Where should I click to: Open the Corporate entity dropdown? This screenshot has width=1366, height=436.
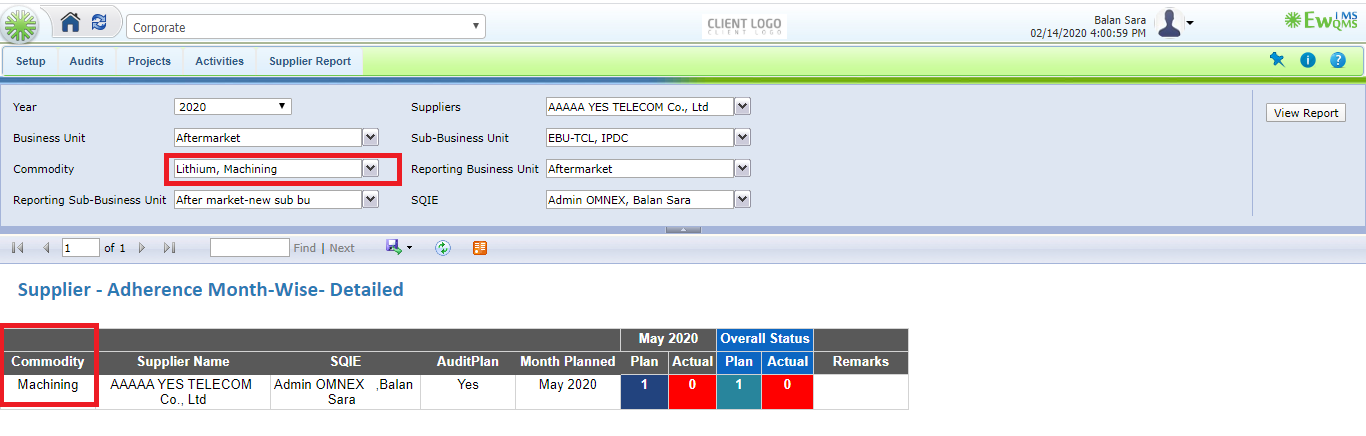point(306,27)
